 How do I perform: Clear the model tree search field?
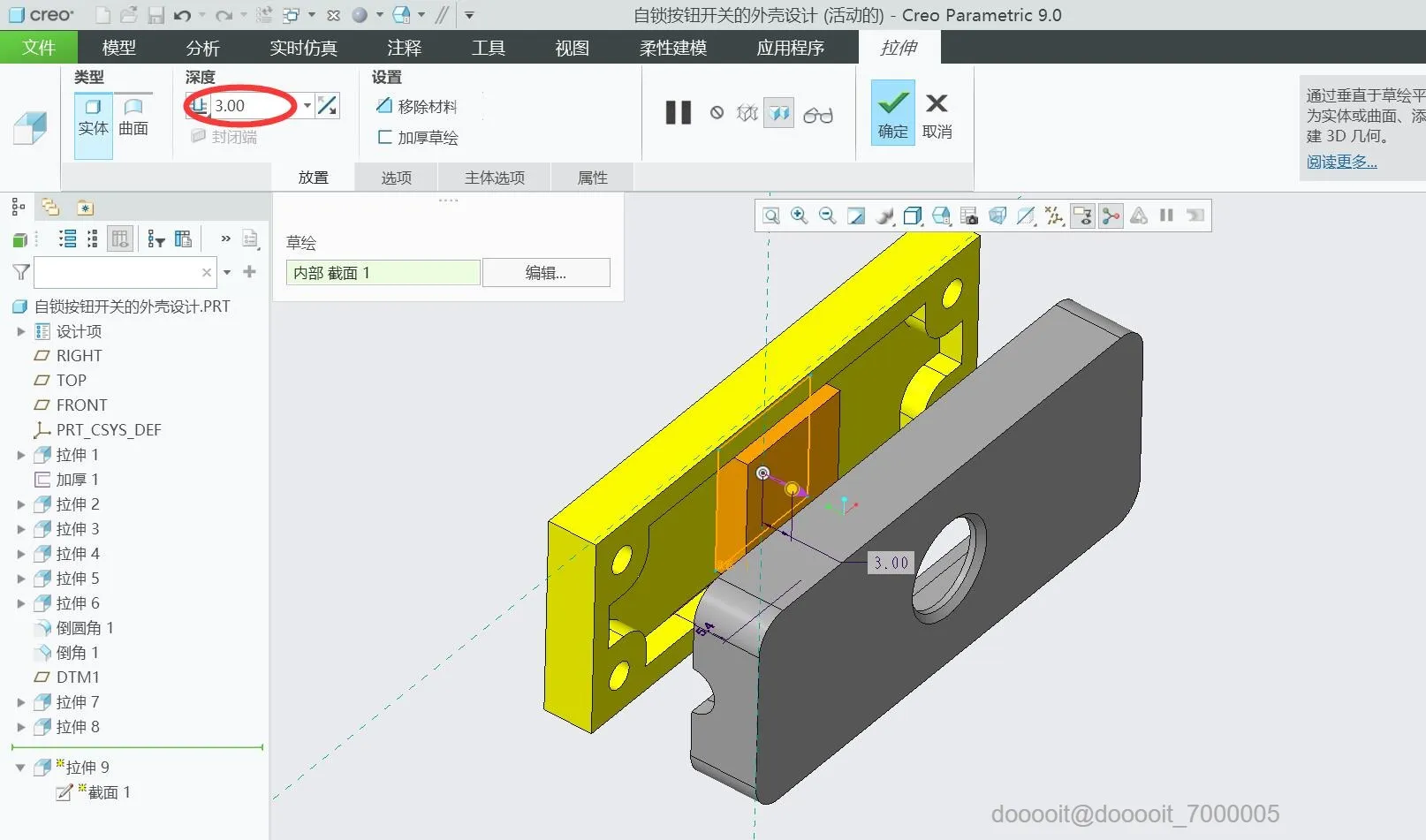tap(207, 272)
